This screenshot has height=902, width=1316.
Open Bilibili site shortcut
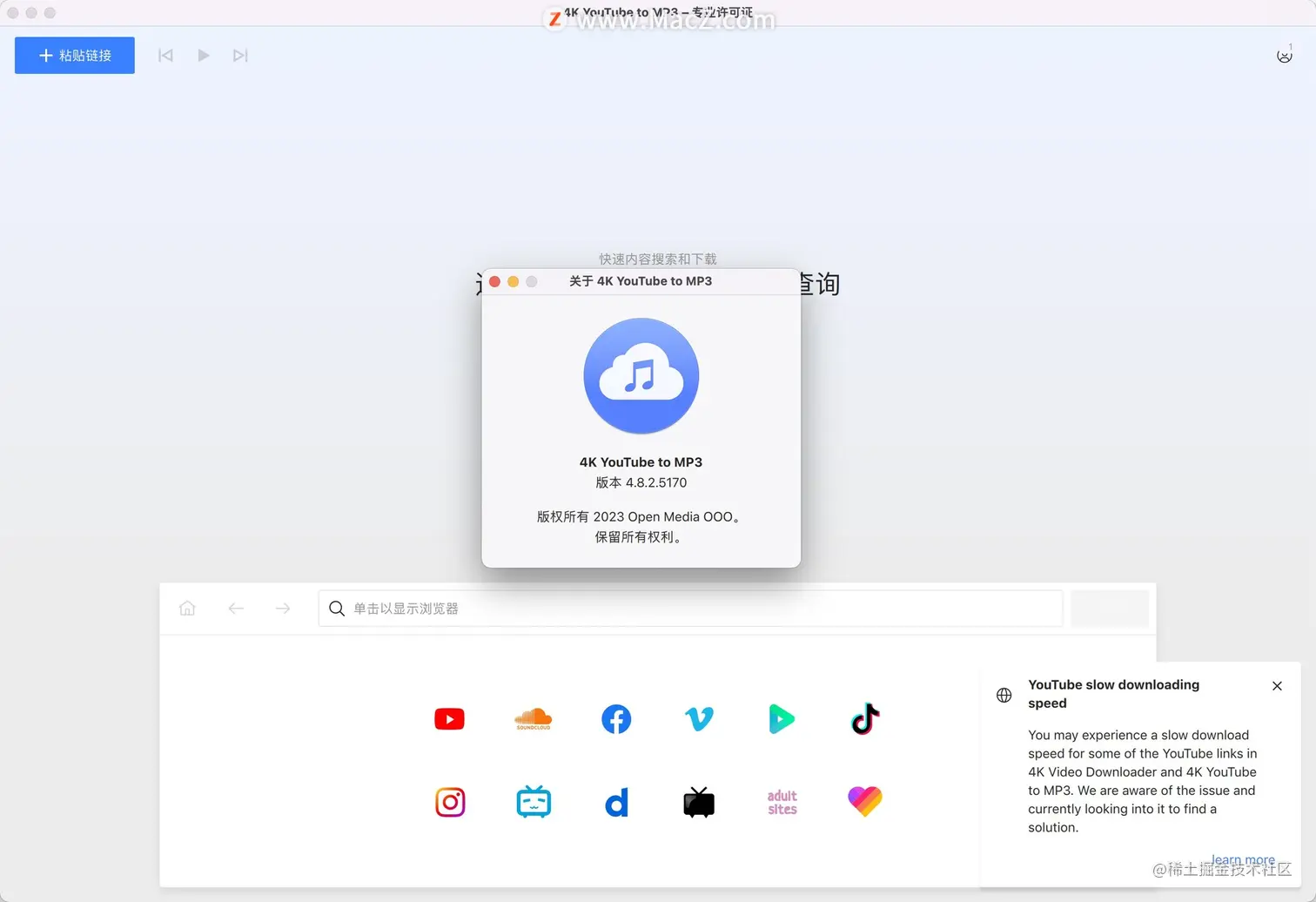(x=534, y=802)
